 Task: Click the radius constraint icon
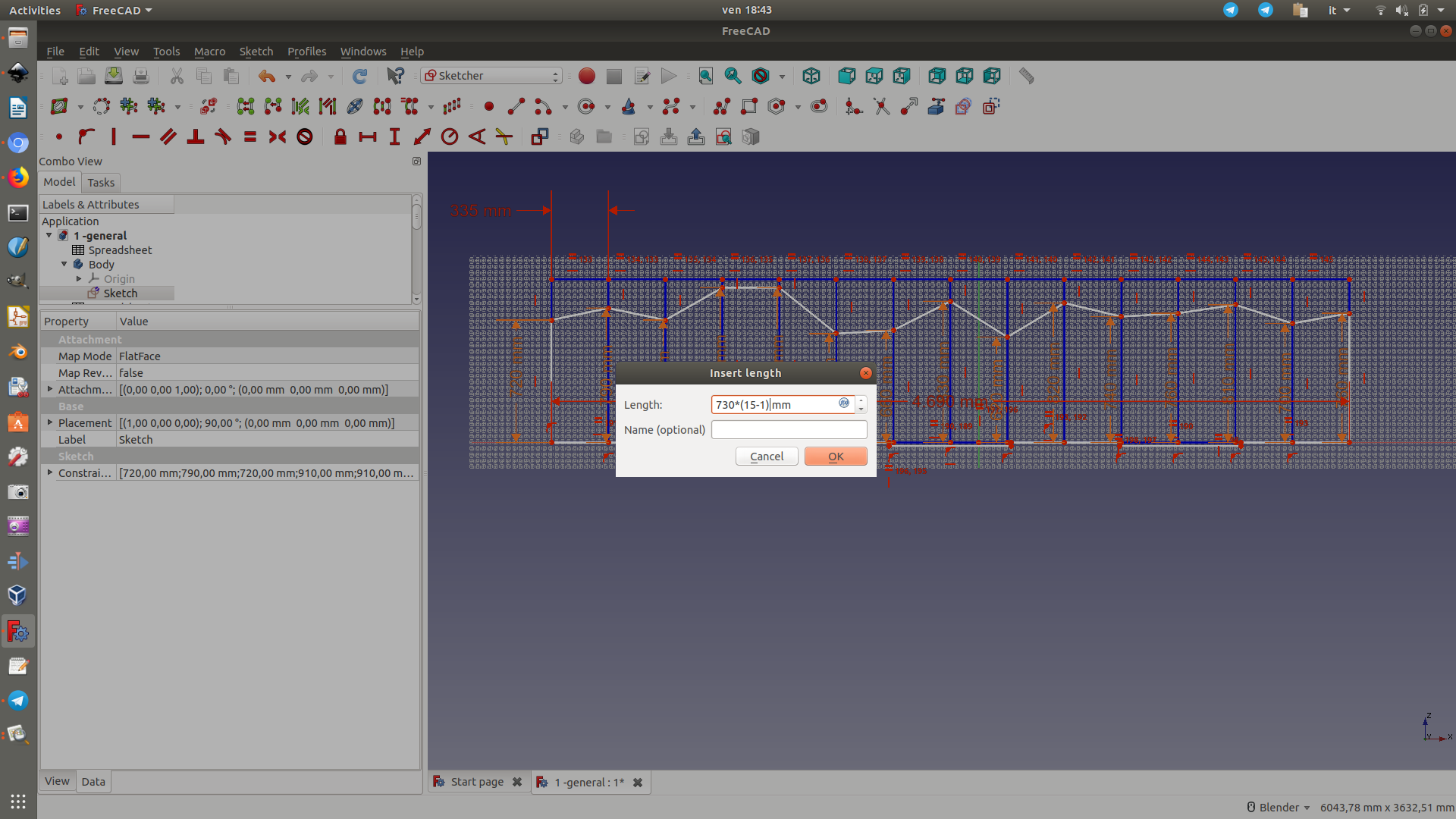[x=450, y=136]
